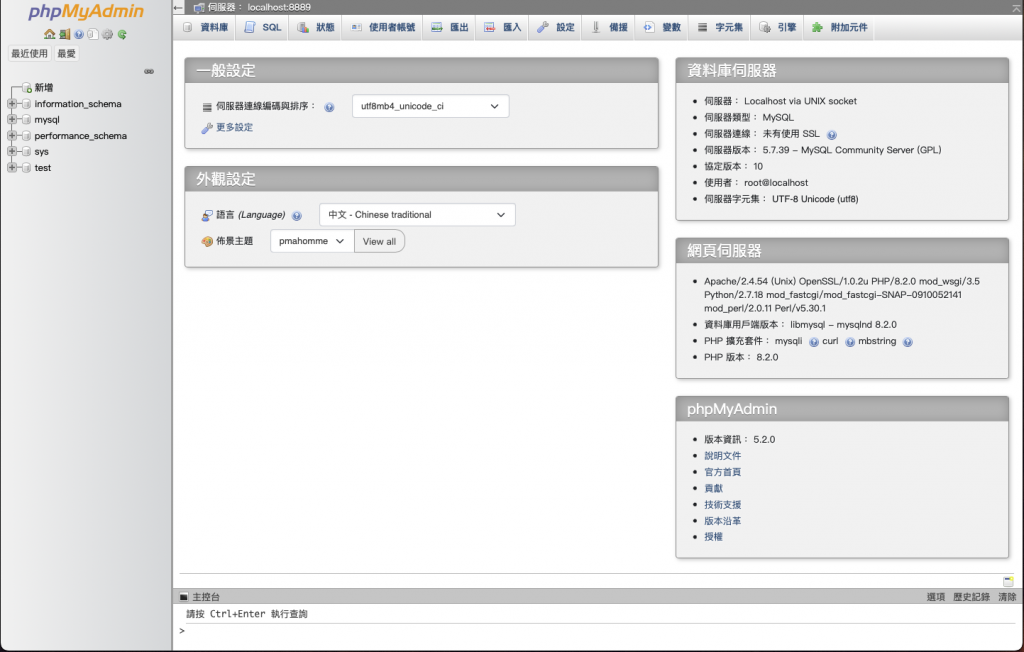Click SSL help icon after 未有使用 SSL
The width and height of the screenshot is (1024, 652).
tap(831, 135)
